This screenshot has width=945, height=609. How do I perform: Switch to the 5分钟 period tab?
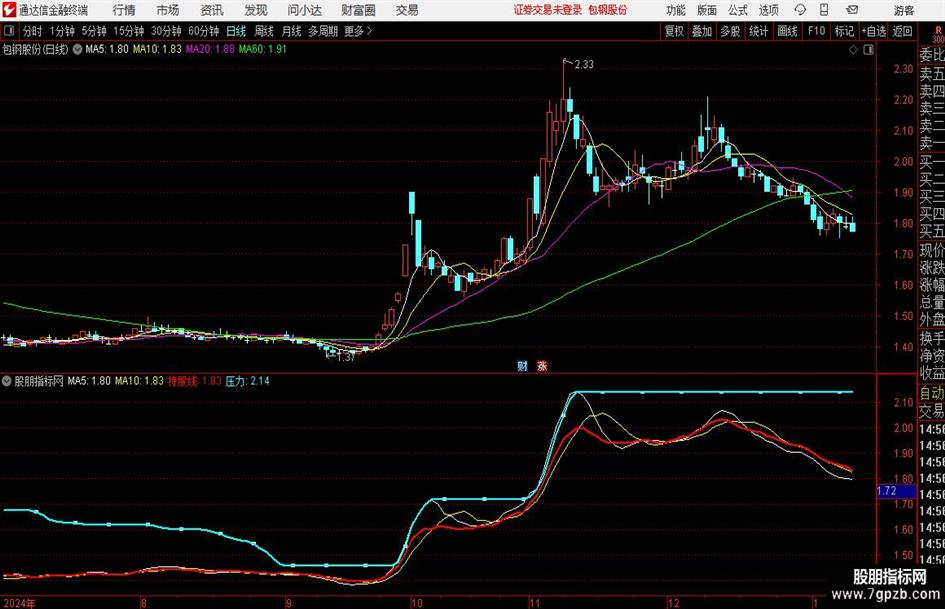click(x=94, y=31)
